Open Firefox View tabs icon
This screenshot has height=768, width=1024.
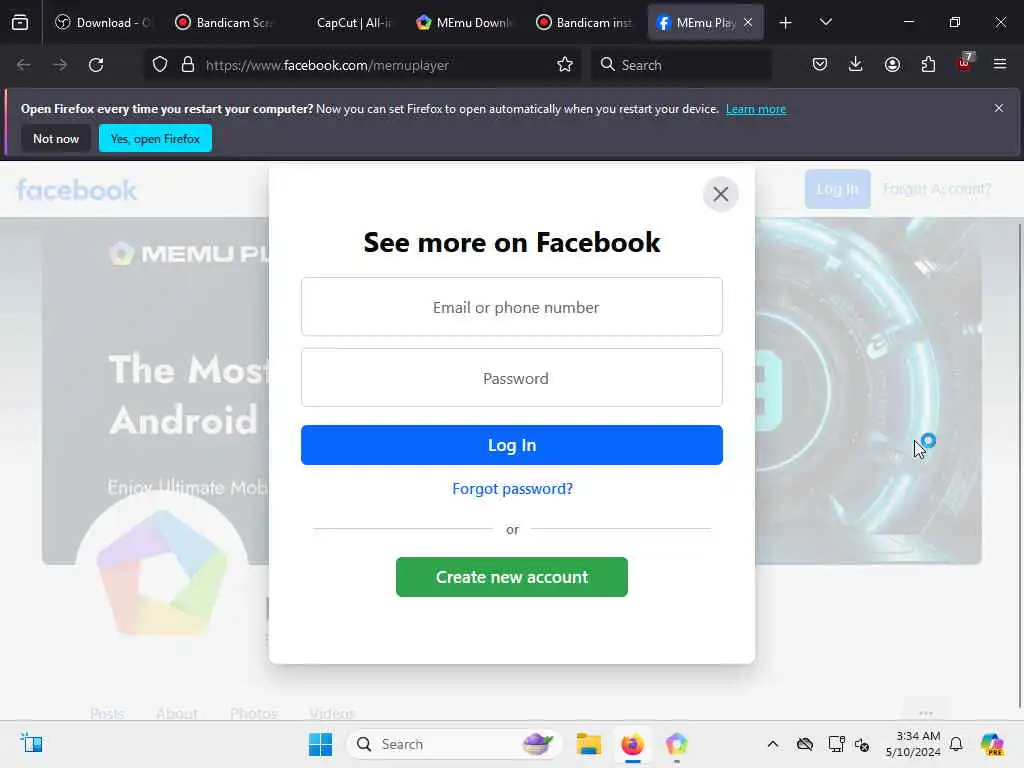[20, 22]
